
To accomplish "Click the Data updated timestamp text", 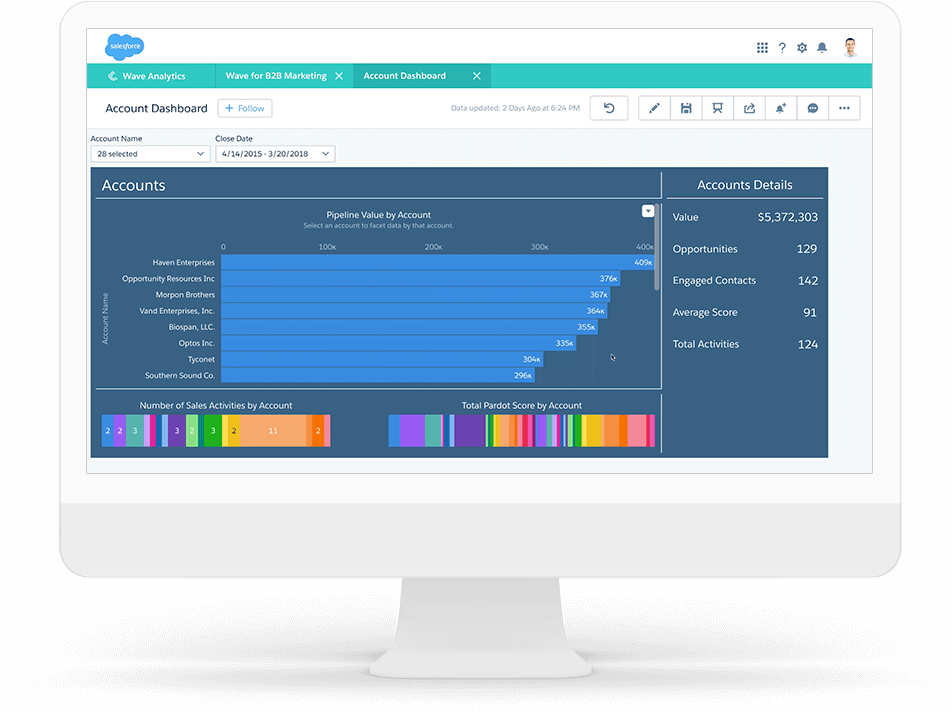I will tap(515, 108).
